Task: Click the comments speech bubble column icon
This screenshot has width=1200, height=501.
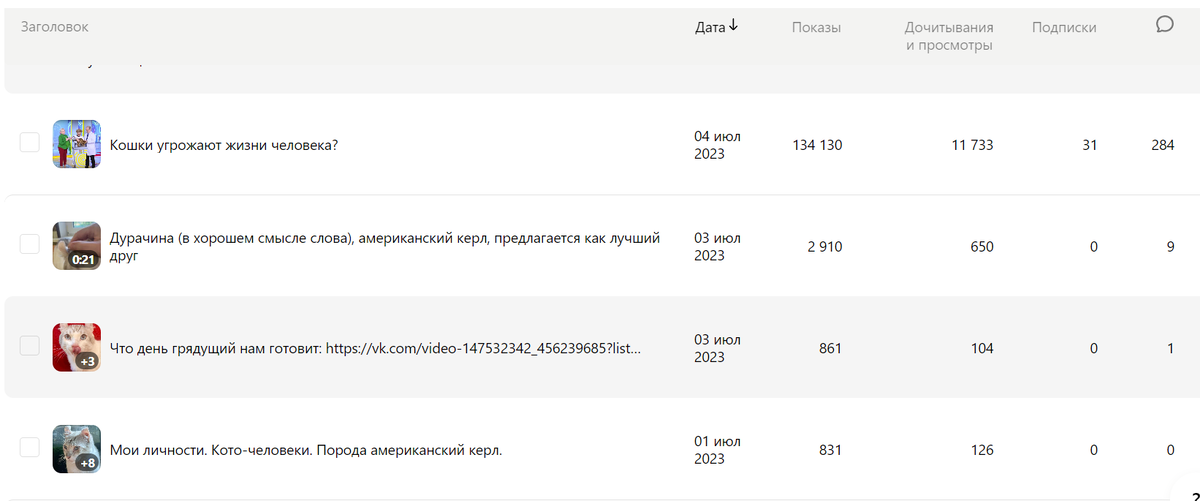Action: click(1164, 25)
